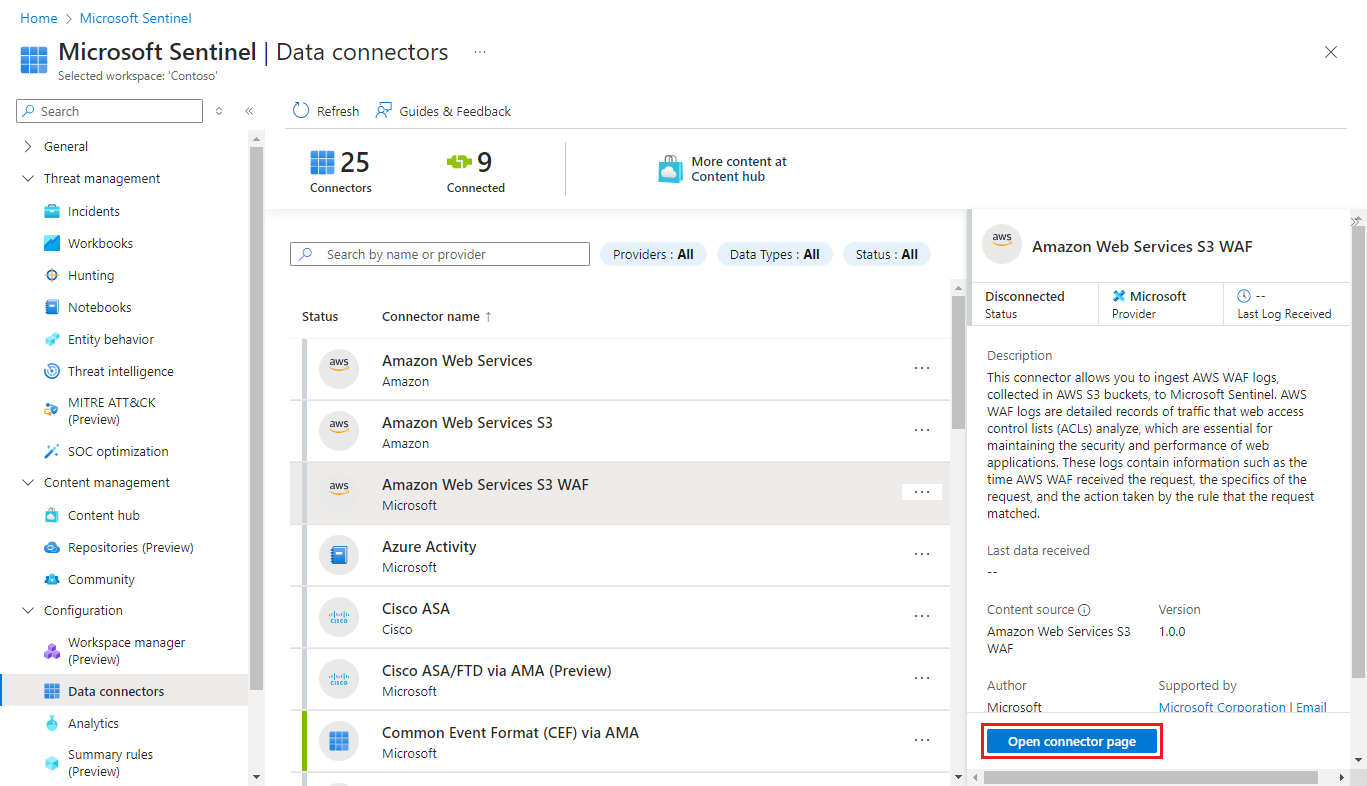
Task: Click the Analytics flask icon
Action: tap(52, 723)
